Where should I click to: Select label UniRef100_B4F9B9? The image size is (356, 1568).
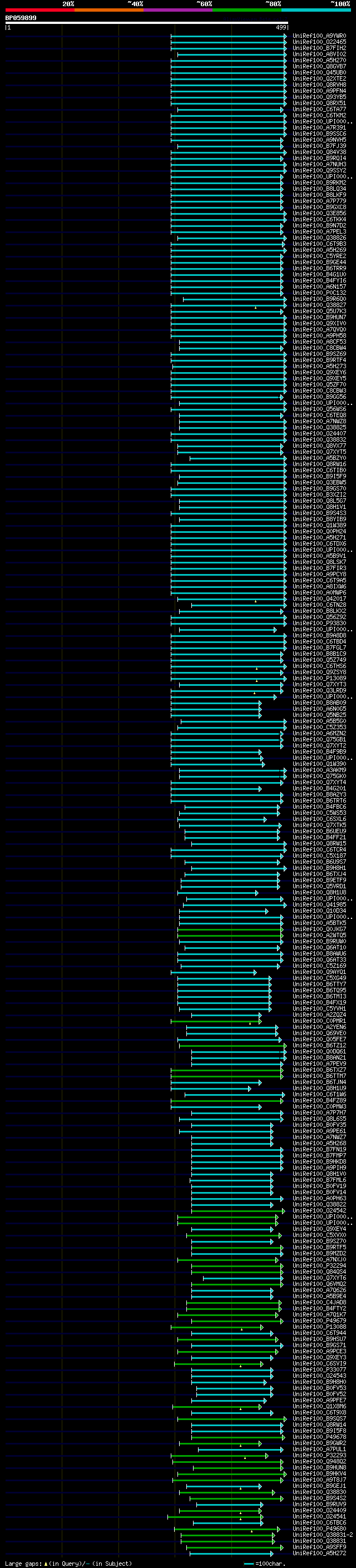(319, 752)
